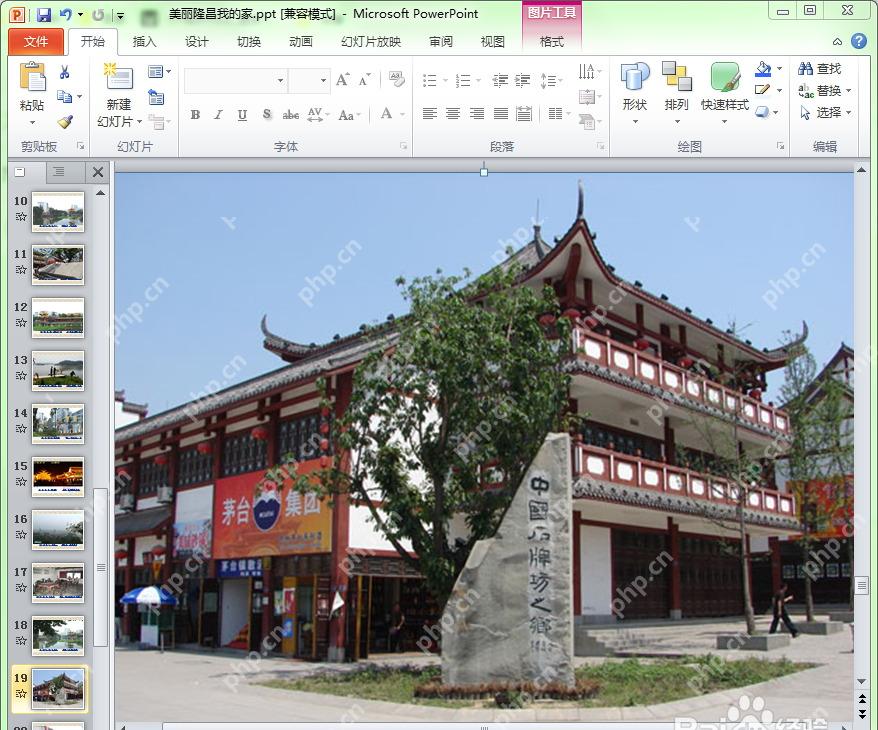Open the Font Color dropdown arrow
The image size is (878, 730).
tap(403, 114)
